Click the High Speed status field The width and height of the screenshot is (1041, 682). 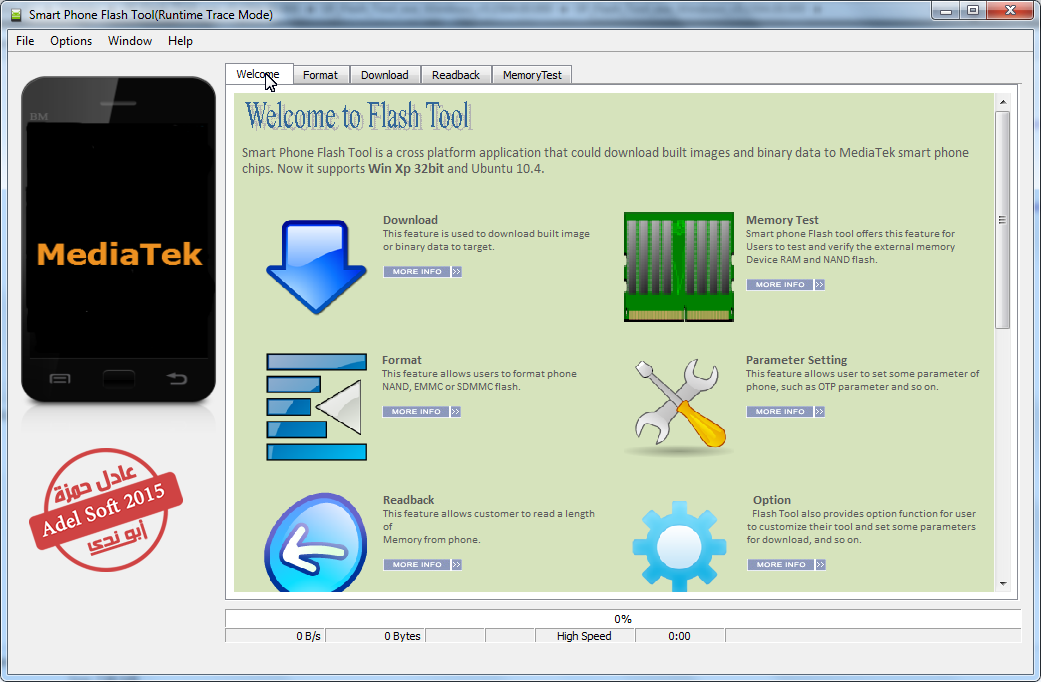585,636
